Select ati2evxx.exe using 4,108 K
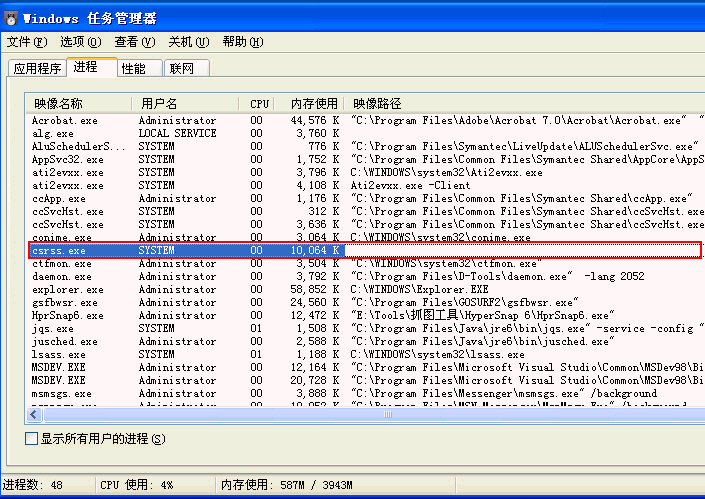Screen dimensions: 705x499 point(366,186)
